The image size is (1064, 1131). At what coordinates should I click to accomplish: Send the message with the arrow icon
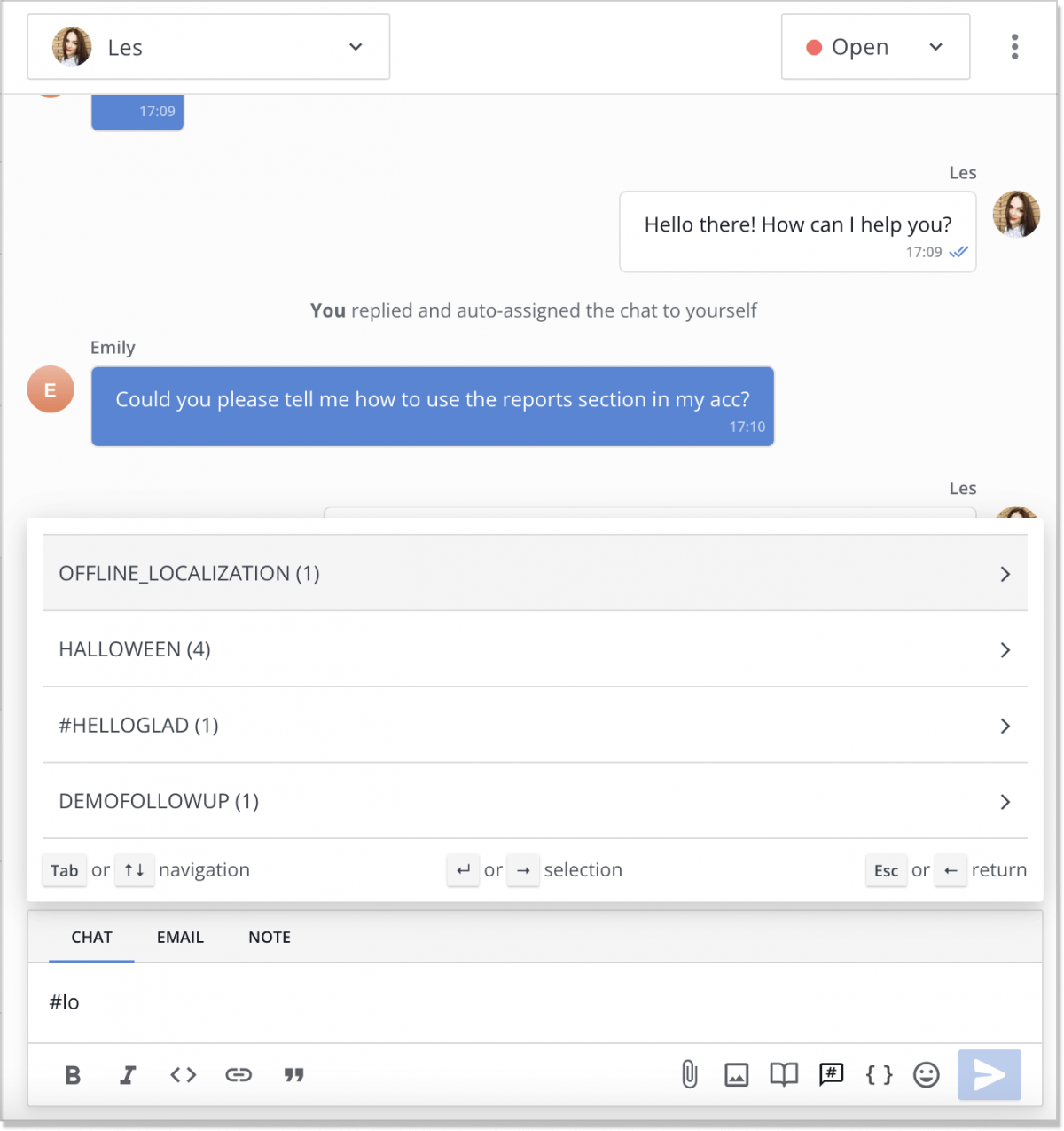point(989,1074)
